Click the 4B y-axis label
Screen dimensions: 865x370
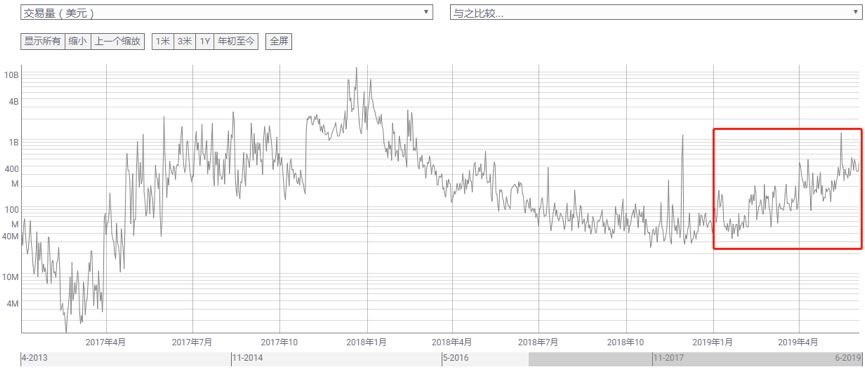pos(14,101)
